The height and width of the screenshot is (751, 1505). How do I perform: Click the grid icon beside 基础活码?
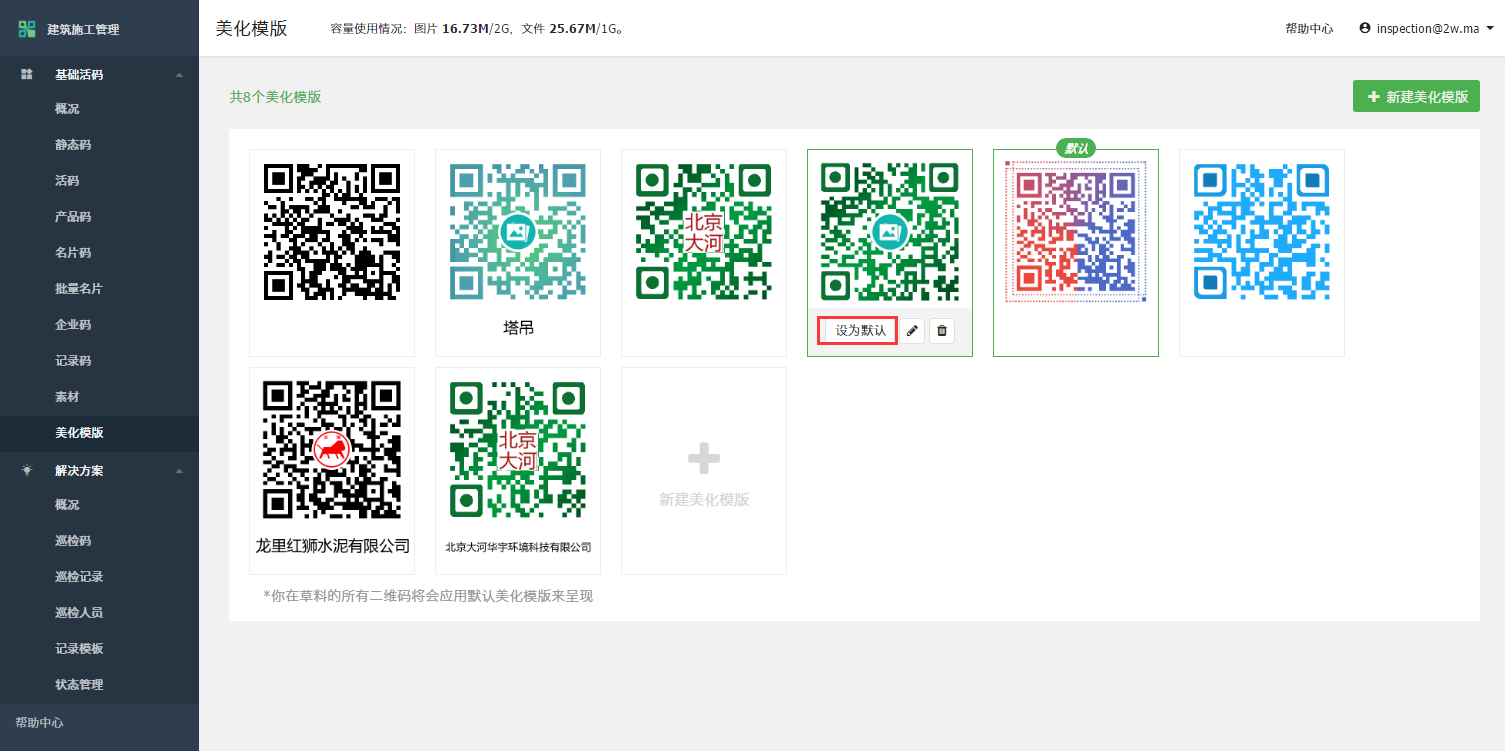coord(27,74)
